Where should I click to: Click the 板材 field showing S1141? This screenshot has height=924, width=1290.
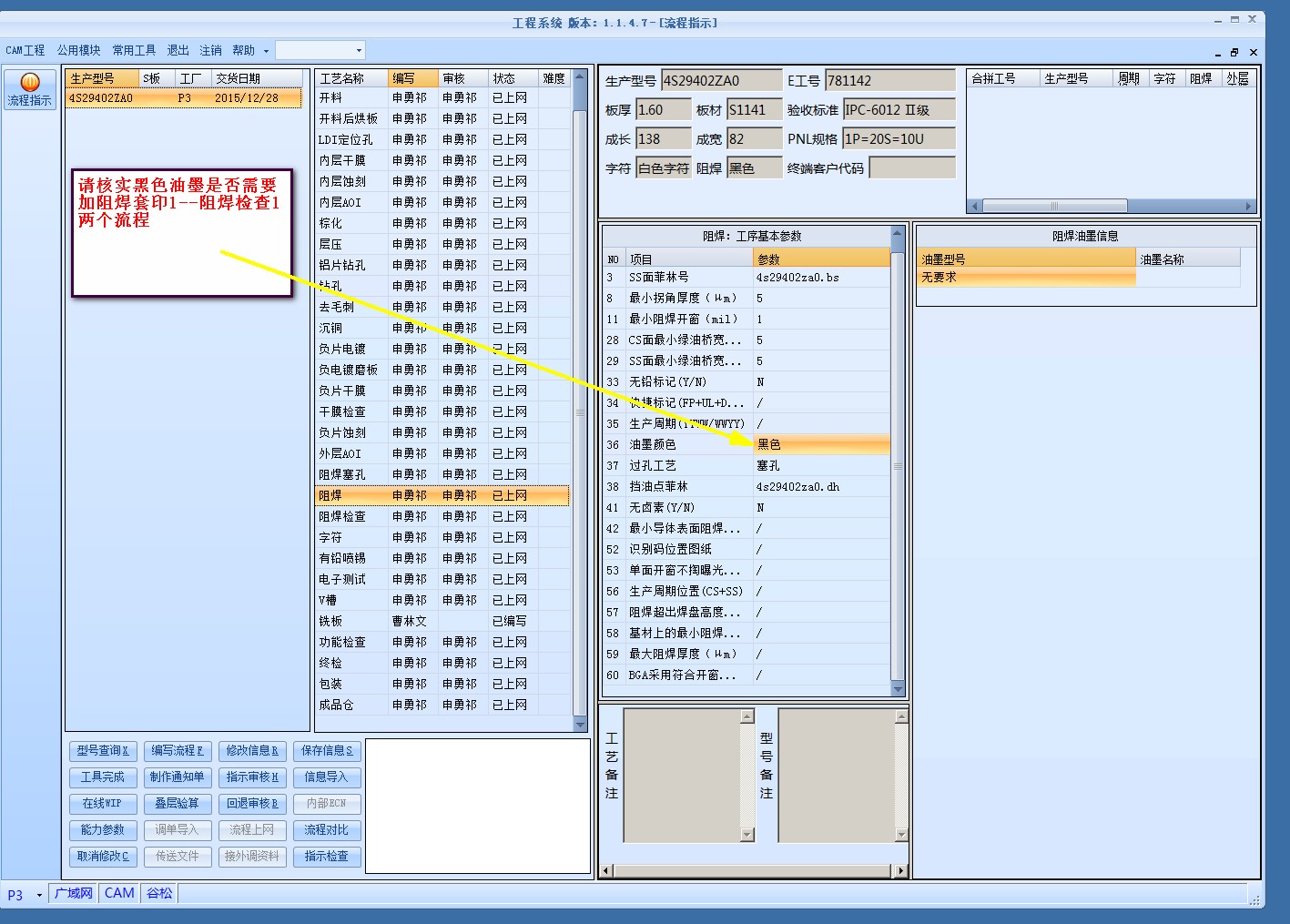[754, 110]
